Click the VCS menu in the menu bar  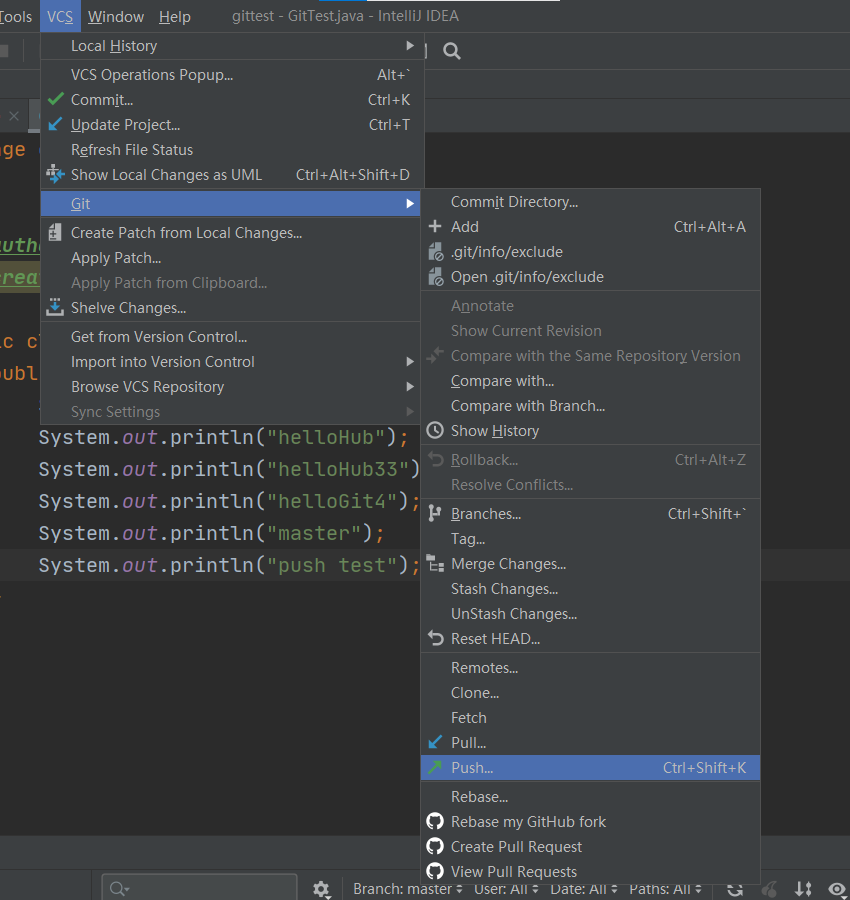(x=60, y=17)
